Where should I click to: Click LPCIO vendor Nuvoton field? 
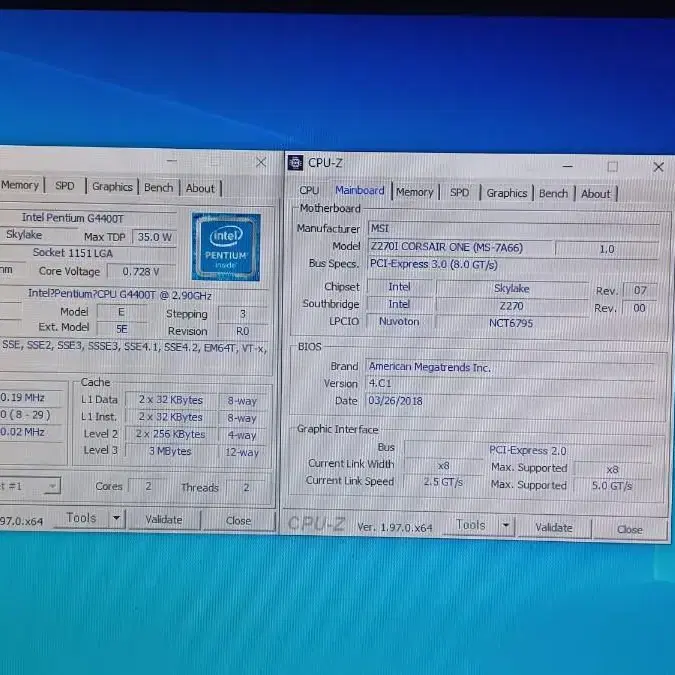point(399,322)
